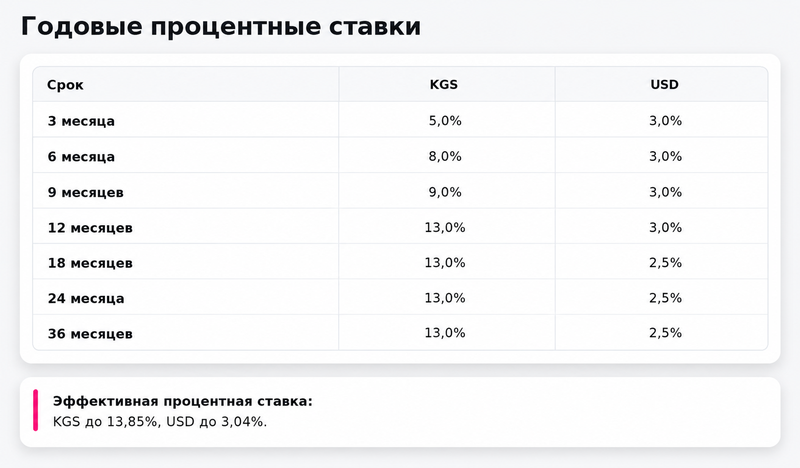
Task: Click the '18 месяцев' row label
Action: [90, 263]
